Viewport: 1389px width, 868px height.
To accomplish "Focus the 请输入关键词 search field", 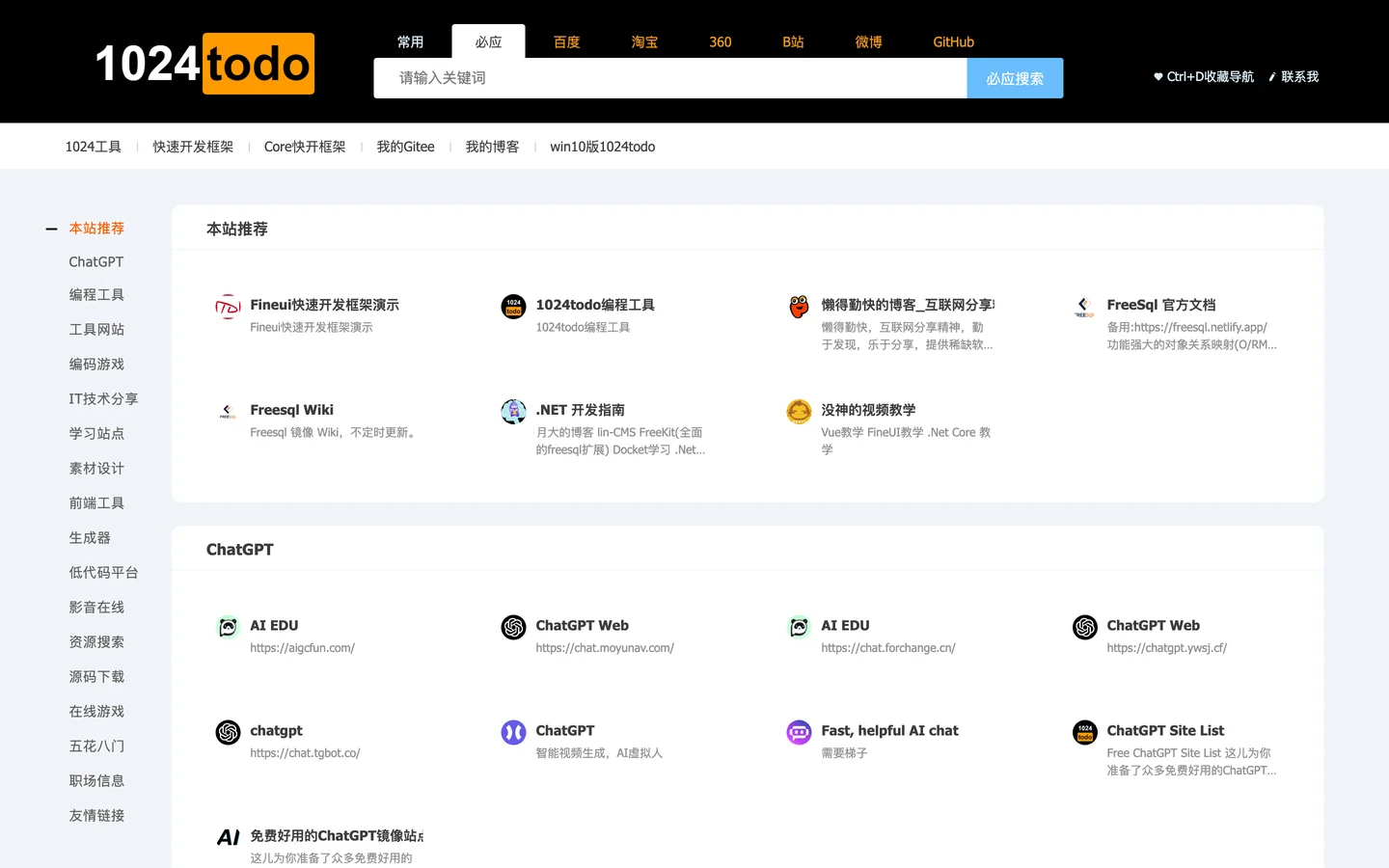I will 670,78.
